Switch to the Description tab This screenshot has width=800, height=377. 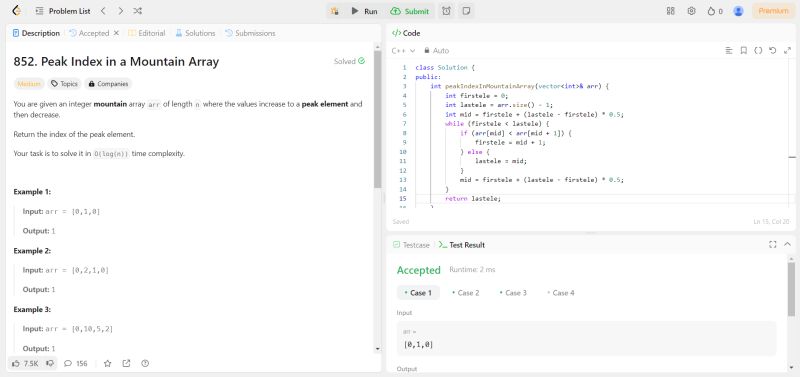36,33
